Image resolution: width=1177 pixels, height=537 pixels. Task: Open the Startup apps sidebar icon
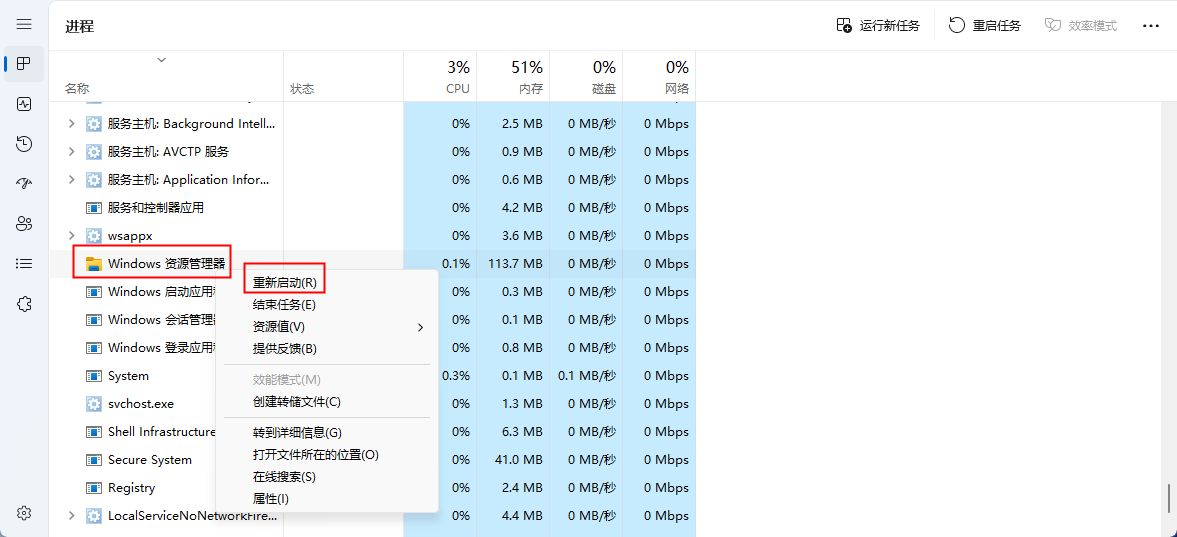coord(24,183)
